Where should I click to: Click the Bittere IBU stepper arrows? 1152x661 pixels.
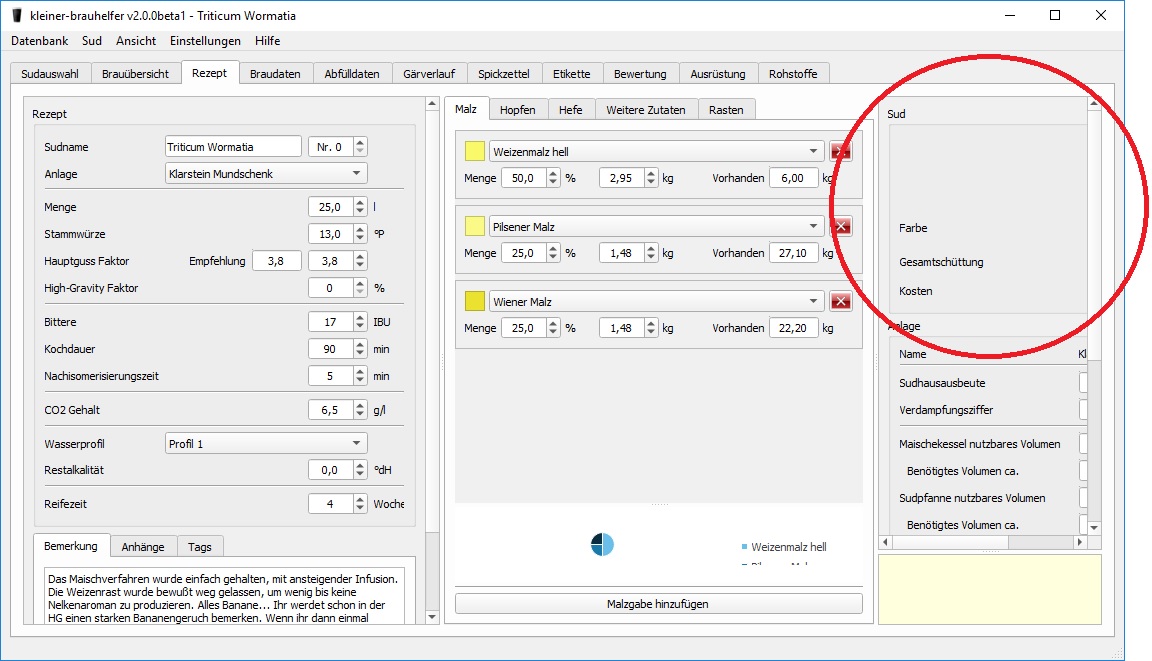click(x=360, y=322)
